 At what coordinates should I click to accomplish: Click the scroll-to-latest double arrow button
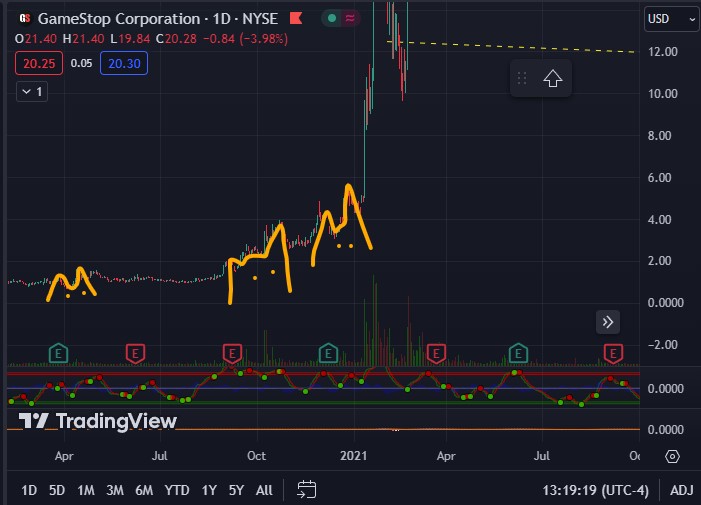(x=608, y=321)
